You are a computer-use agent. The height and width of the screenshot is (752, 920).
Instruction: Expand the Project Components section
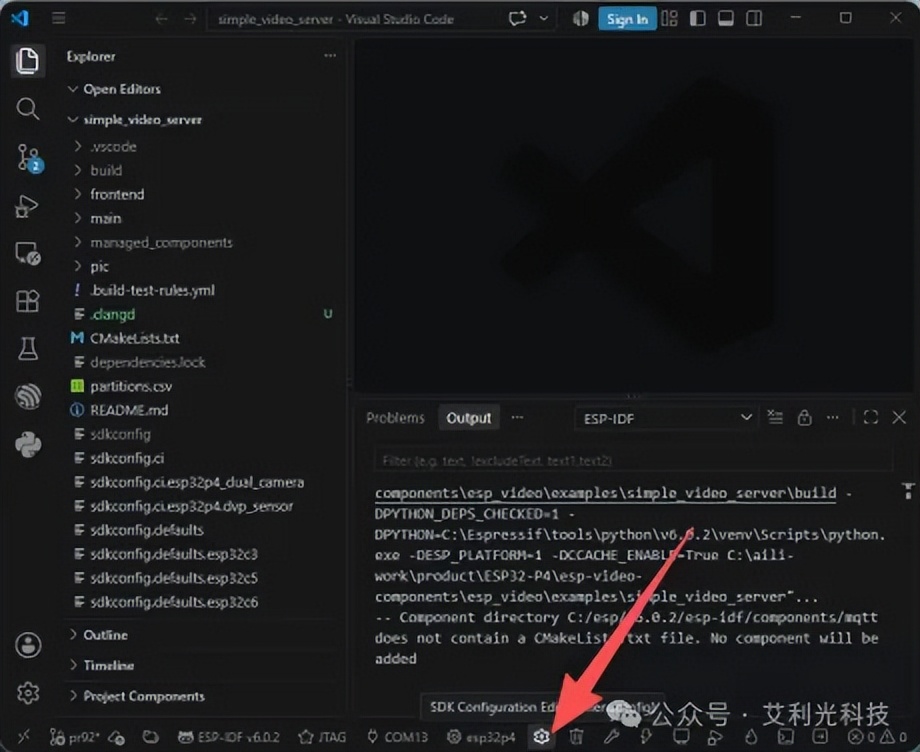pos(144,696)
